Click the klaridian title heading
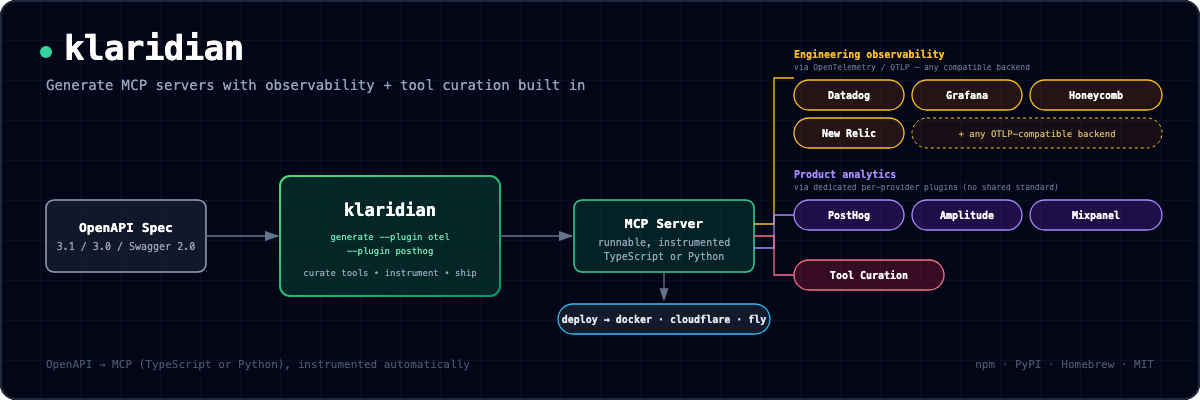The image size is (1200, 400). 154,48
